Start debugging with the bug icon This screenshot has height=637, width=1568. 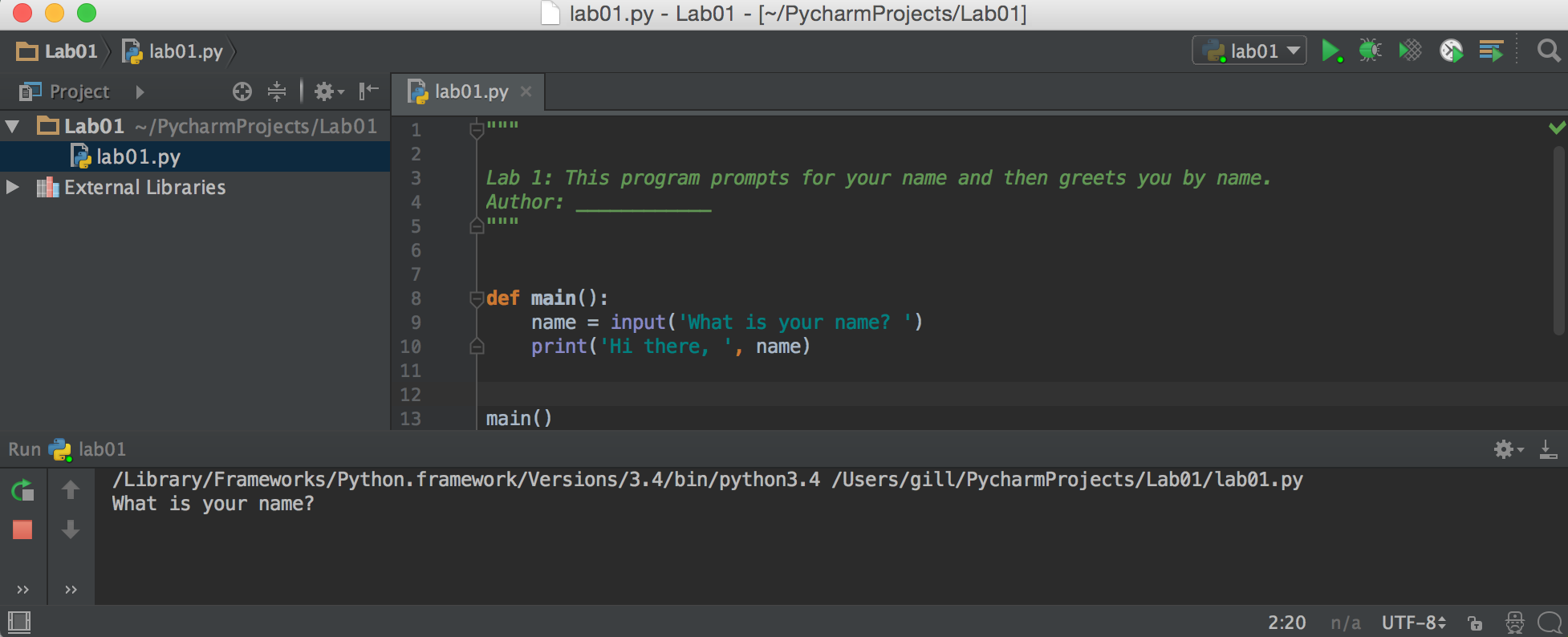point(1370,51)
